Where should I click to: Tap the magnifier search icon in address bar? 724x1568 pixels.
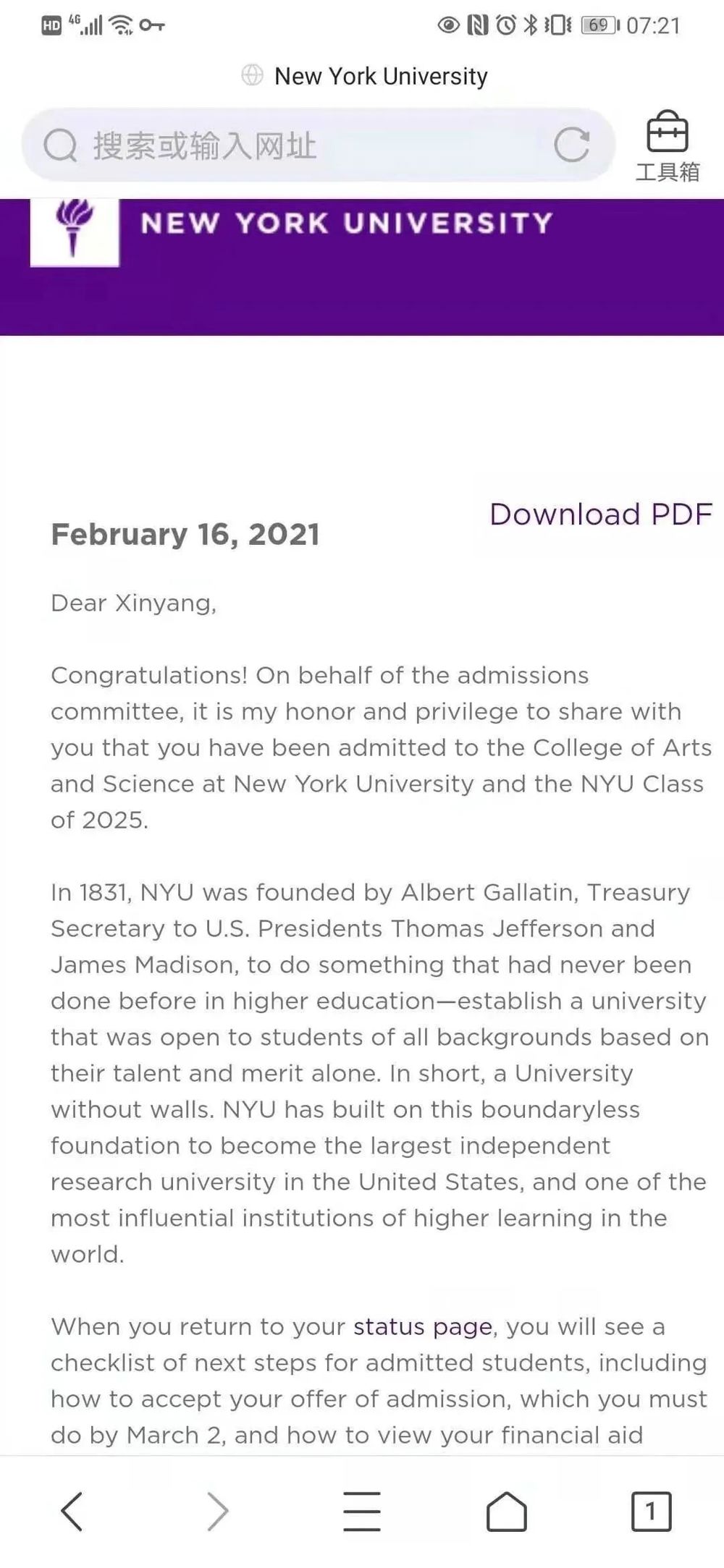pos(60,145)
